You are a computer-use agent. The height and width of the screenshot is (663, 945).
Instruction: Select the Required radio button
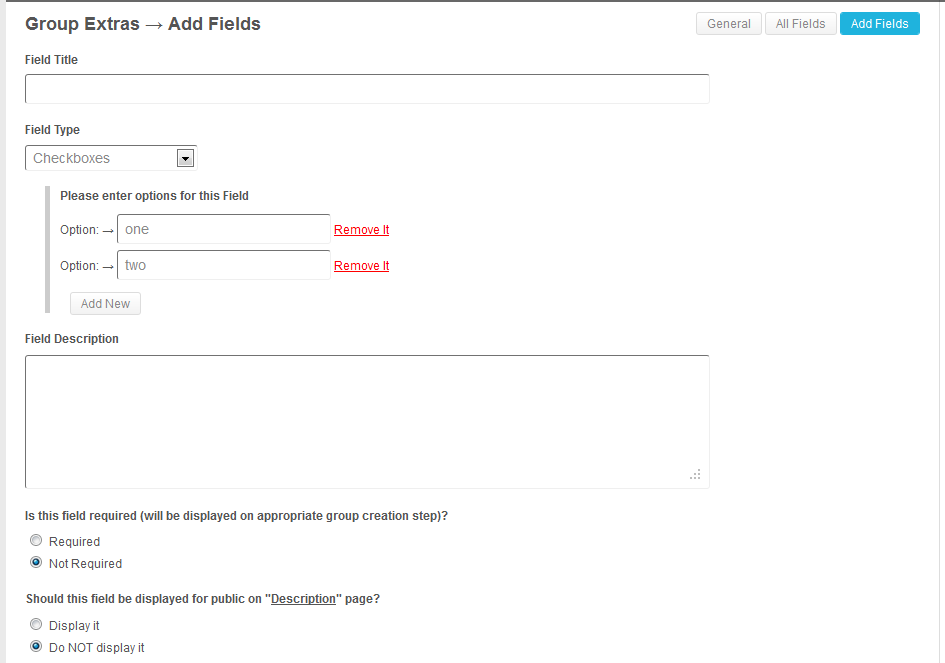[x=36, y=541]
